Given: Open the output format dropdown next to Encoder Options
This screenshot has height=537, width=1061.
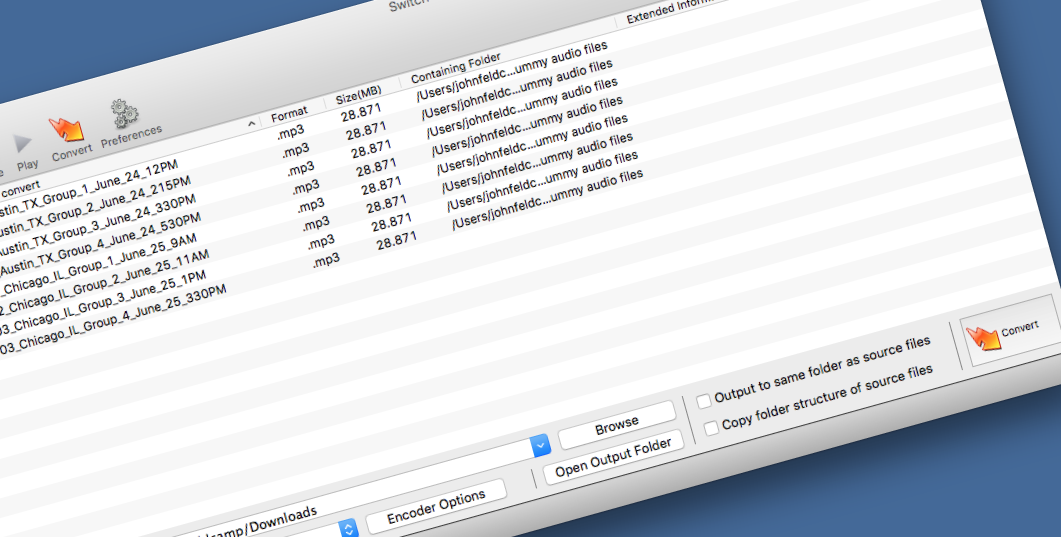Looking at the screenshot, I should pos(348,528).
